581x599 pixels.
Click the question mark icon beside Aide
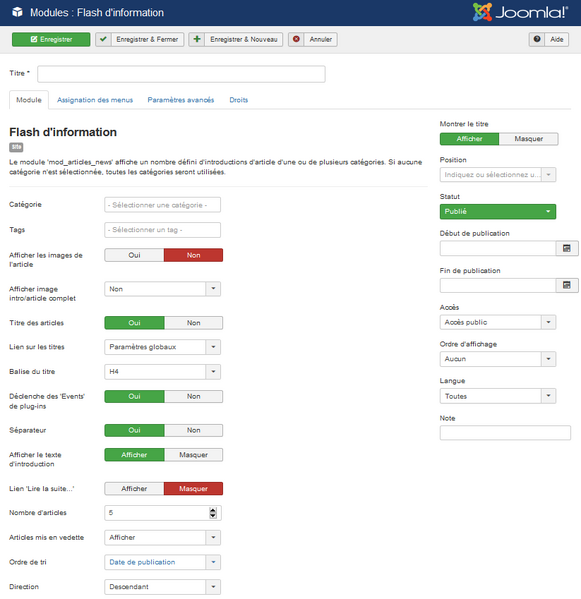pyautogui.click(x=537, y=39)
